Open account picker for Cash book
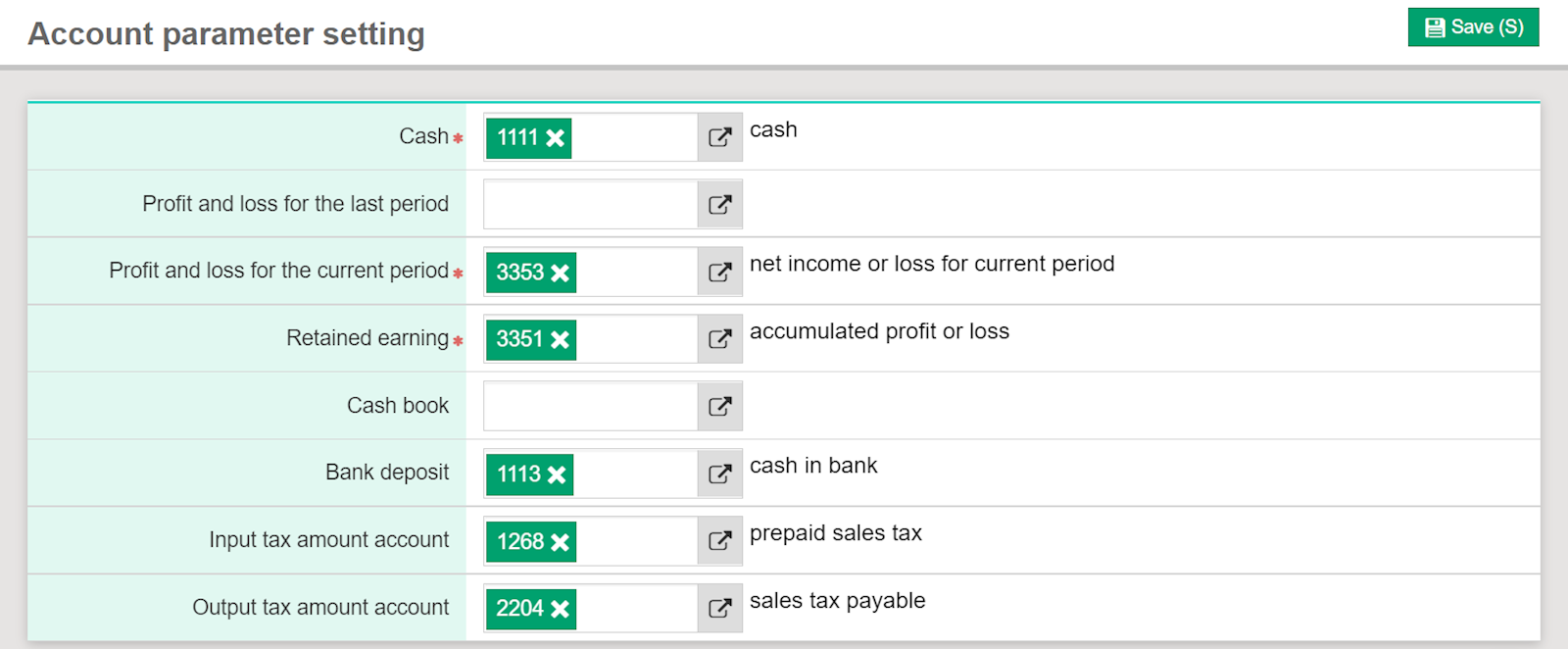 pyautogui.click(x=719, y=407)
